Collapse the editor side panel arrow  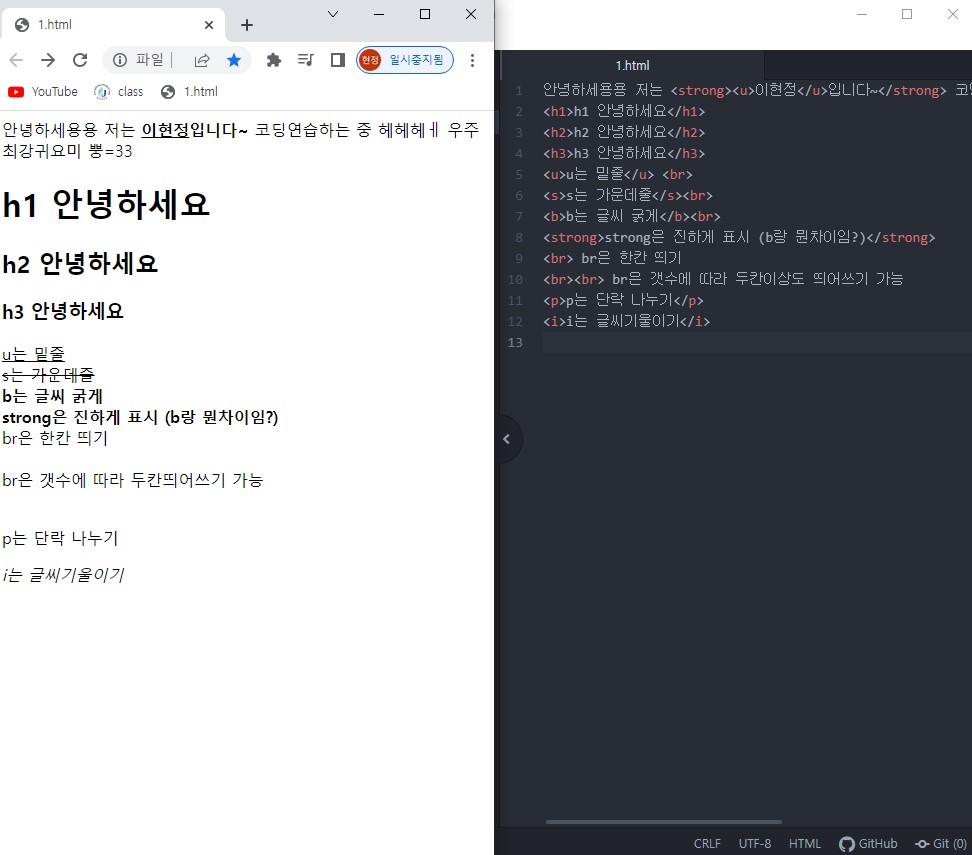pyautogui.click(x=507, y=439)
